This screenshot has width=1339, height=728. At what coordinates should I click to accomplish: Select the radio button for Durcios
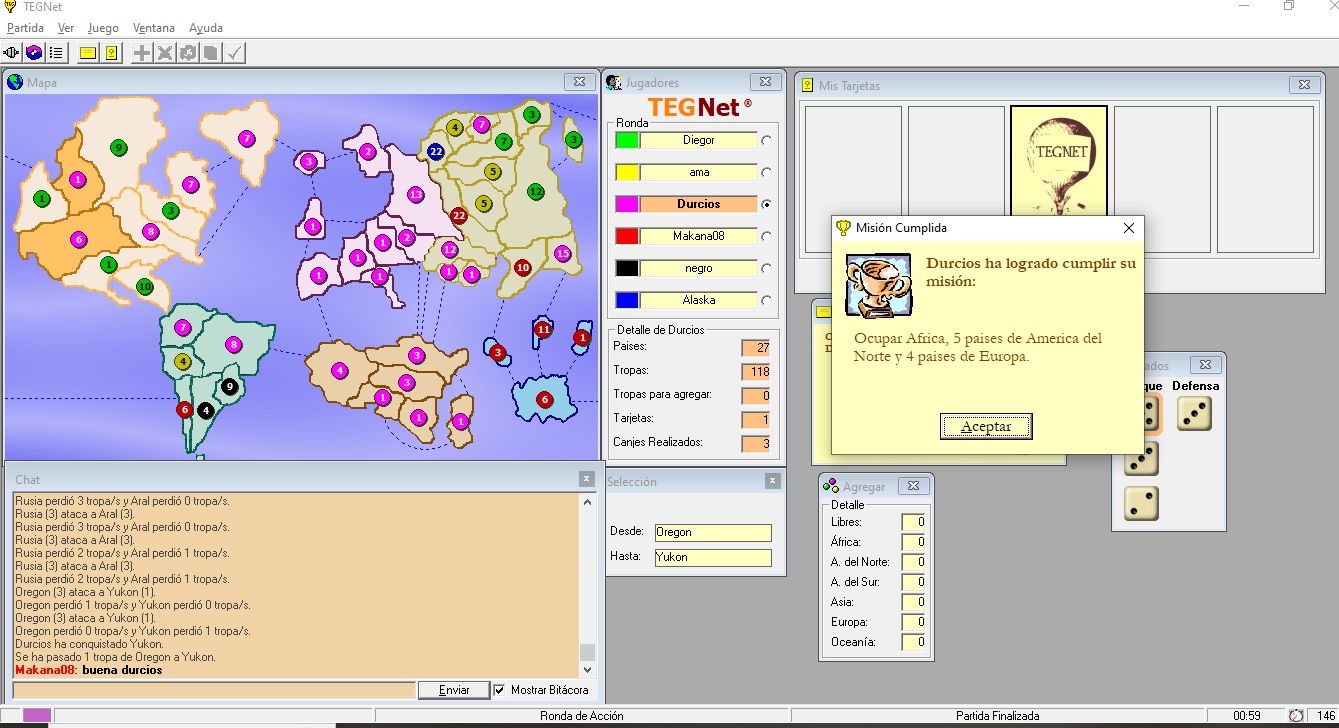[767, 204]
